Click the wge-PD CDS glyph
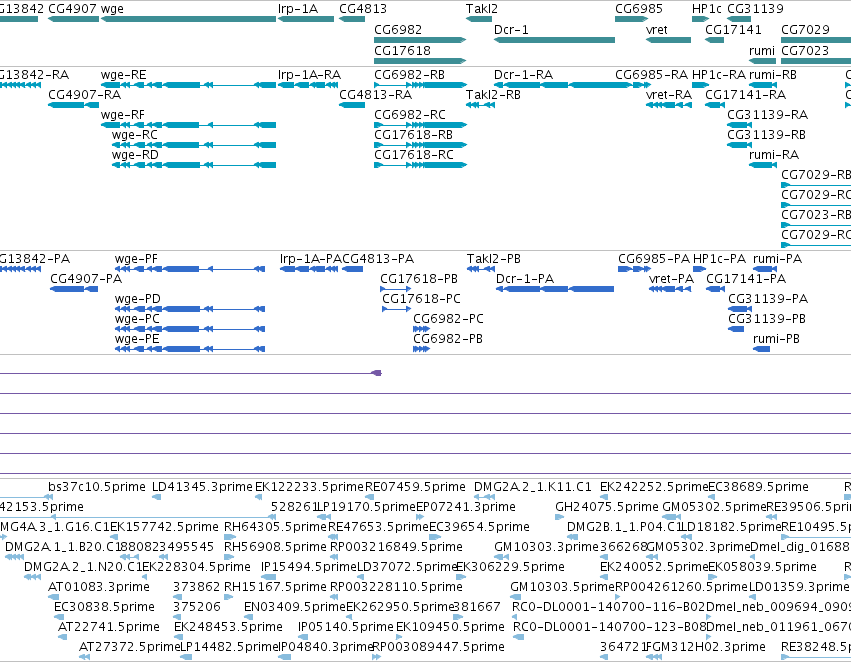Screen dimensions: 851x662 (190, 309)
